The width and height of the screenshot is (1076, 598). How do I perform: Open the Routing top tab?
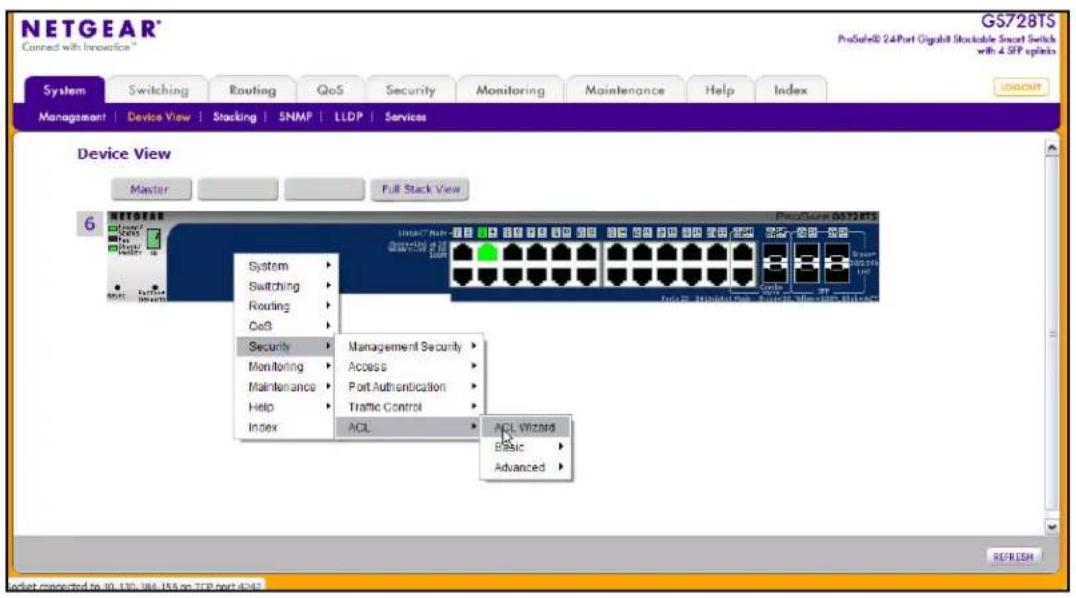pyautogui.click(x=253, y=90)
